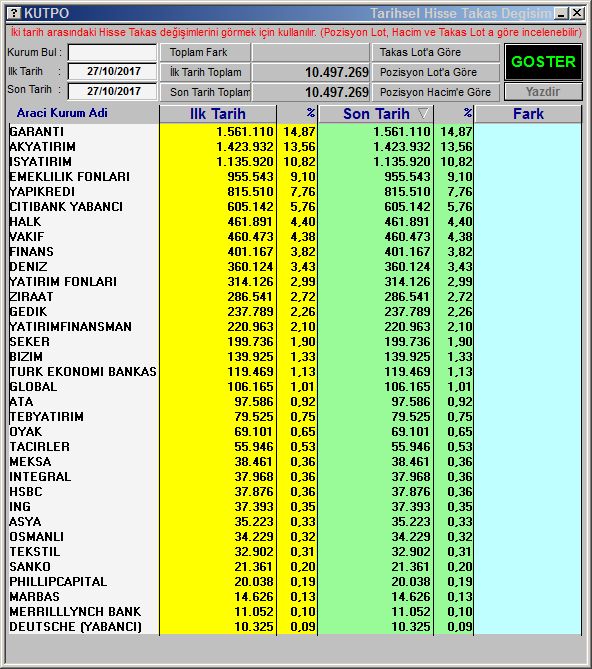Click the Toplam Fark label button
592x669 pixels.
pyautogui.click(x=205, y=52)
